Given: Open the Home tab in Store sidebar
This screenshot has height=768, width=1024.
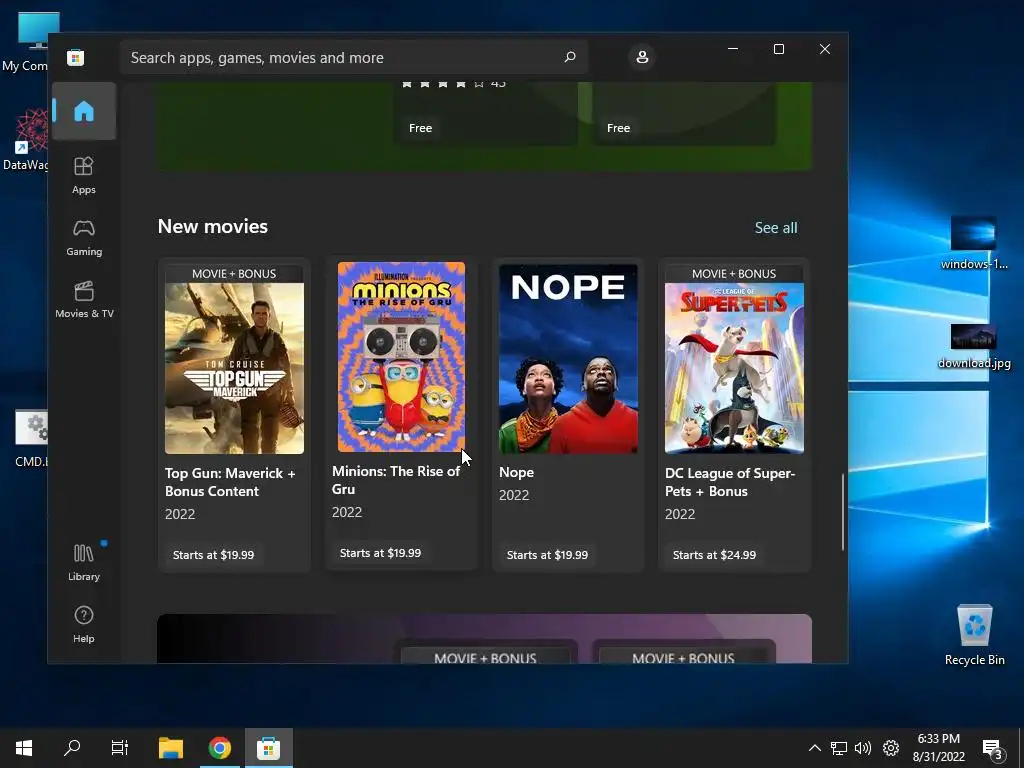Looking at the screenshot, I should pos(84,111).
